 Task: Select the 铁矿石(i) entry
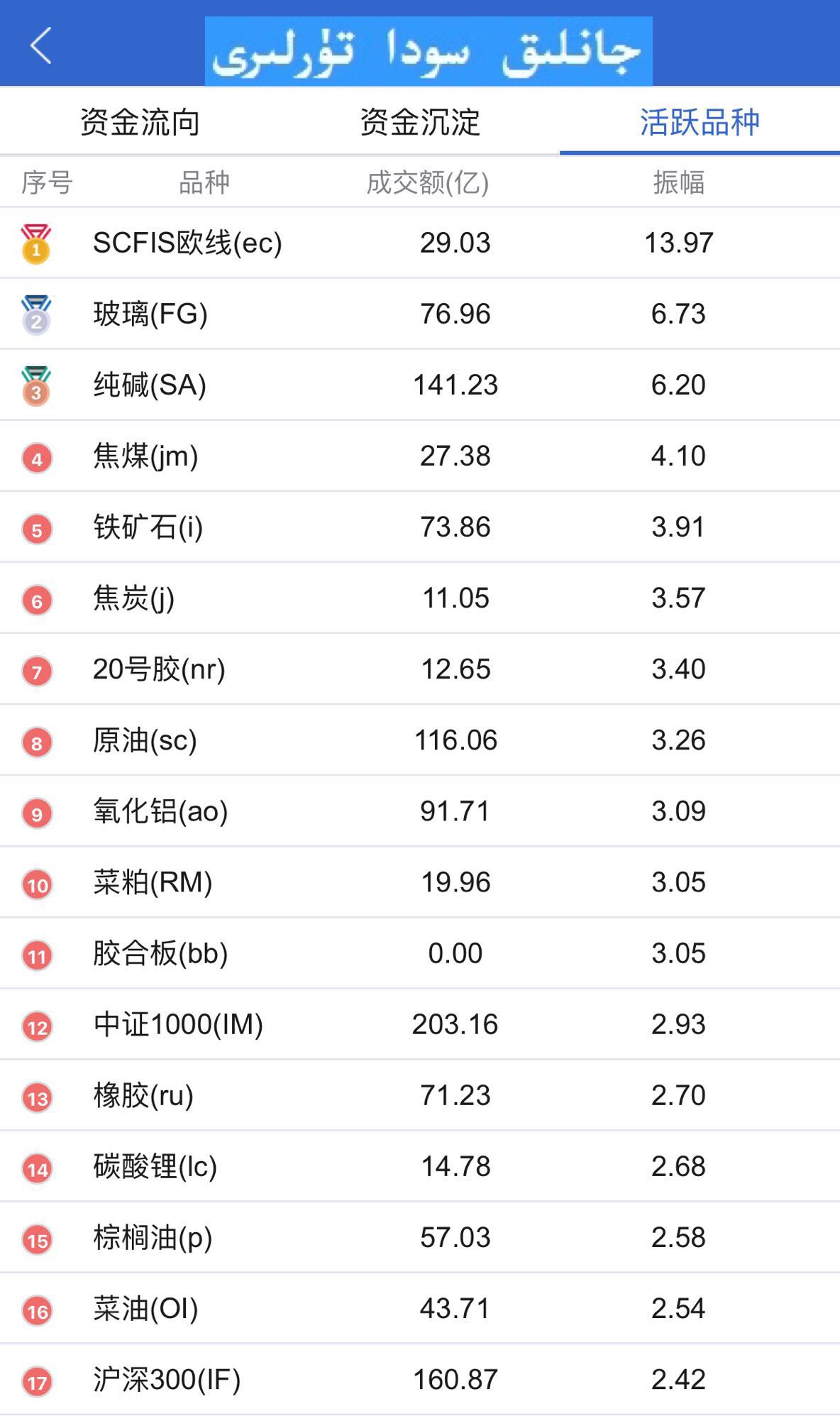[420, 527]
